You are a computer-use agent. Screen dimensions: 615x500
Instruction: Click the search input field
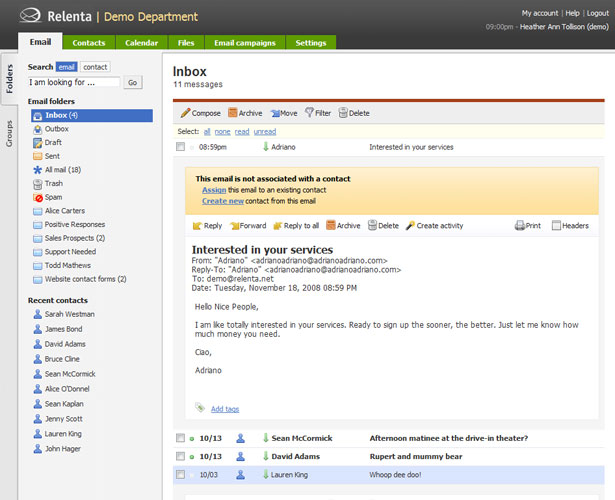(x=74, y=82)
